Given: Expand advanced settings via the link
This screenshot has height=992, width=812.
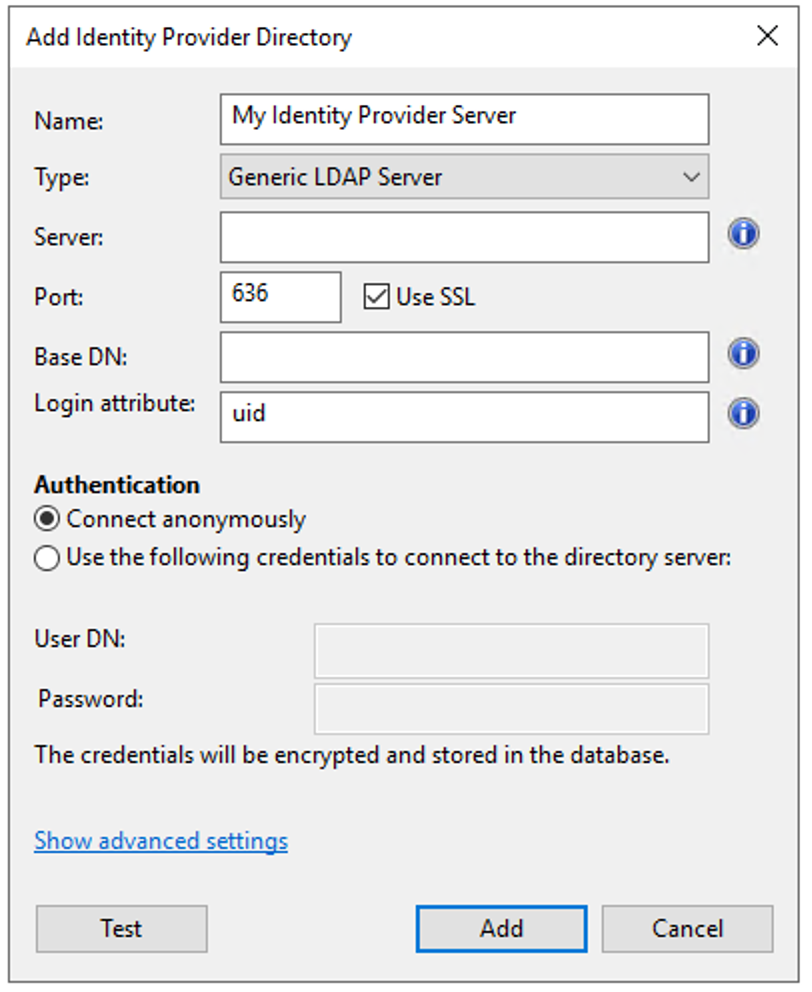Looking at the screenshot, I should pyautogui.click(x=160, y=841).
